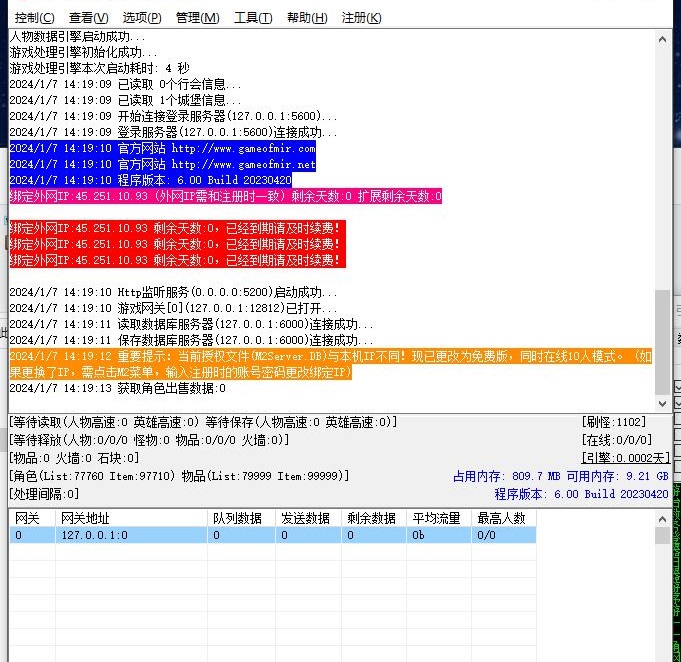Click the 读取数据库服务器 连接成功 log line

pyautogui.click(x=192, y=324)
